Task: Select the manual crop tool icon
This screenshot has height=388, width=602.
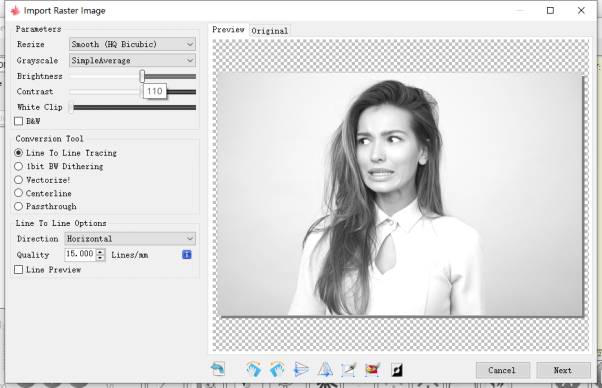Action: 349,370
